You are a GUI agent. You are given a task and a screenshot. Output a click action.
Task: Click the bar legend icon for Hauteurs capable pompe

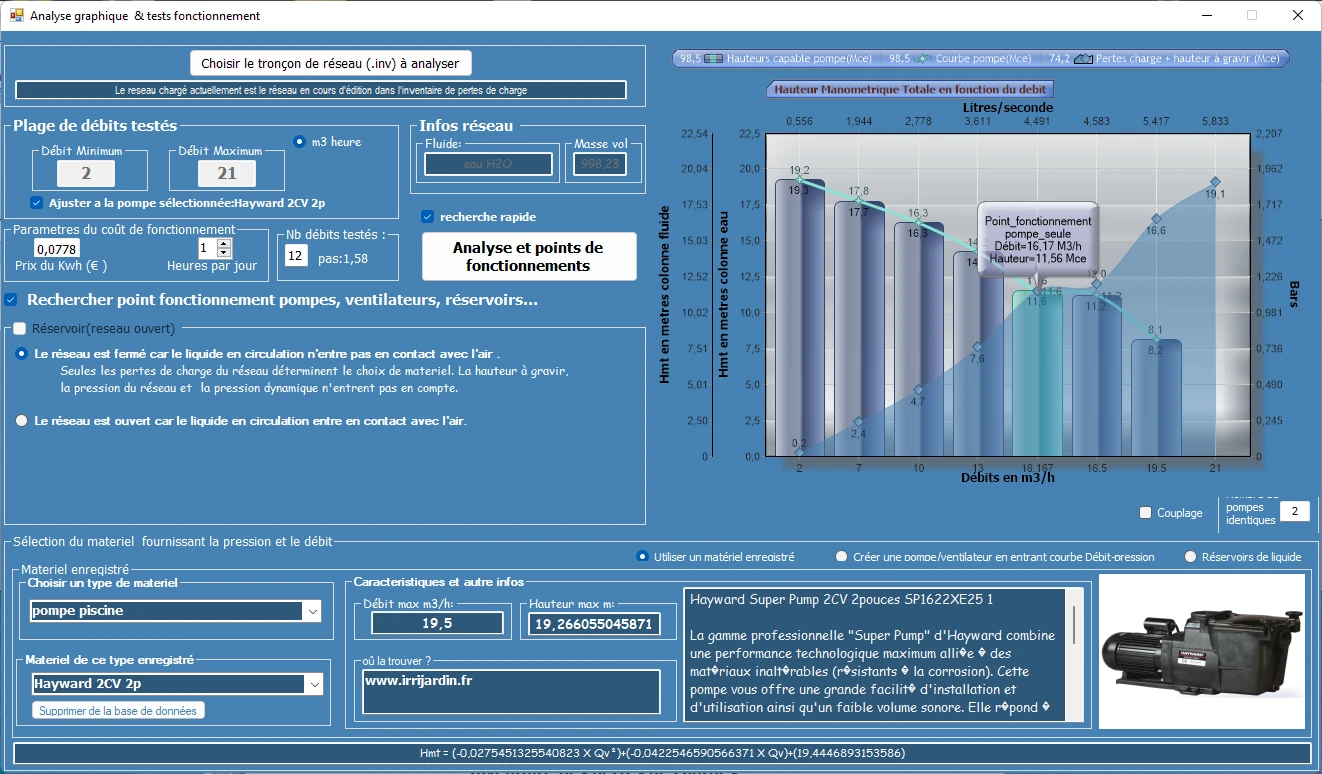pyautogui.click(x=714, y=58)
